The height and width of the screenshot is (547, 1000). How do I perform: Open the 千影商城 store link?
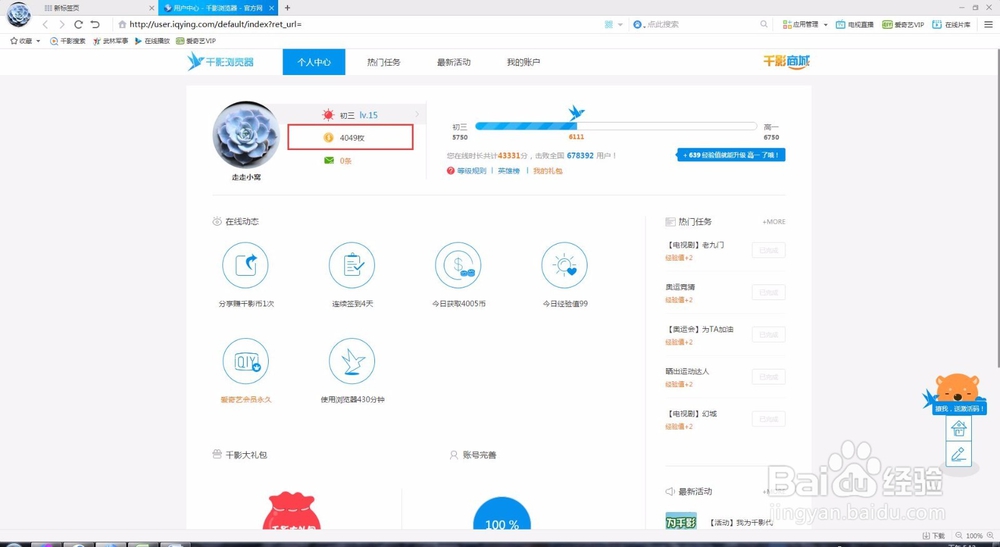[x=786, y=61]
